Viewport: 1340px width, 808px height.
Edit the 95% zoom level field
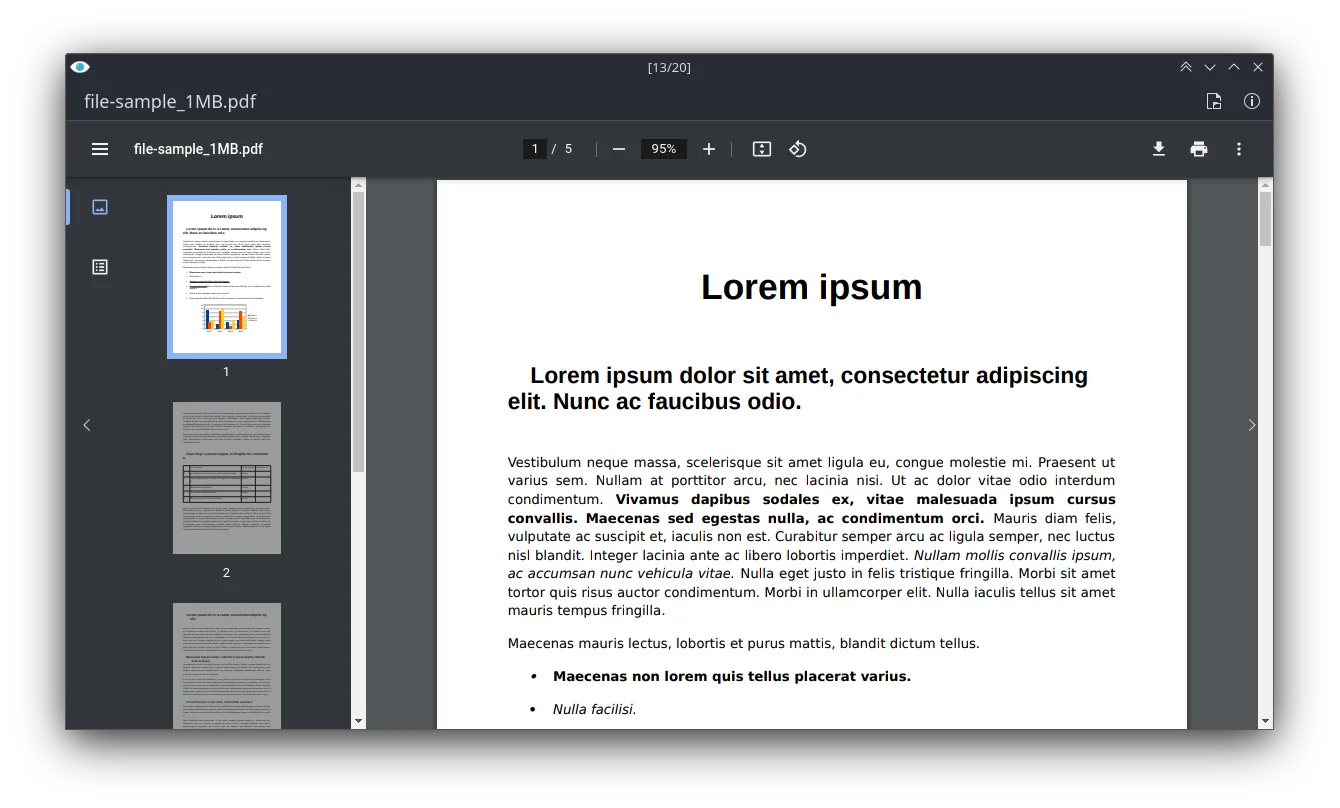click(x=663, y=148)
